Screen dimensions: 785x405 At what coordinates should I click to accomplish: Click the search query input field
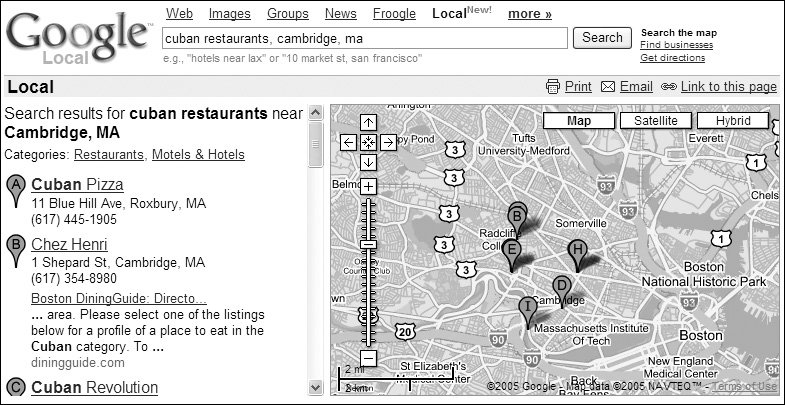coord(365,38)
